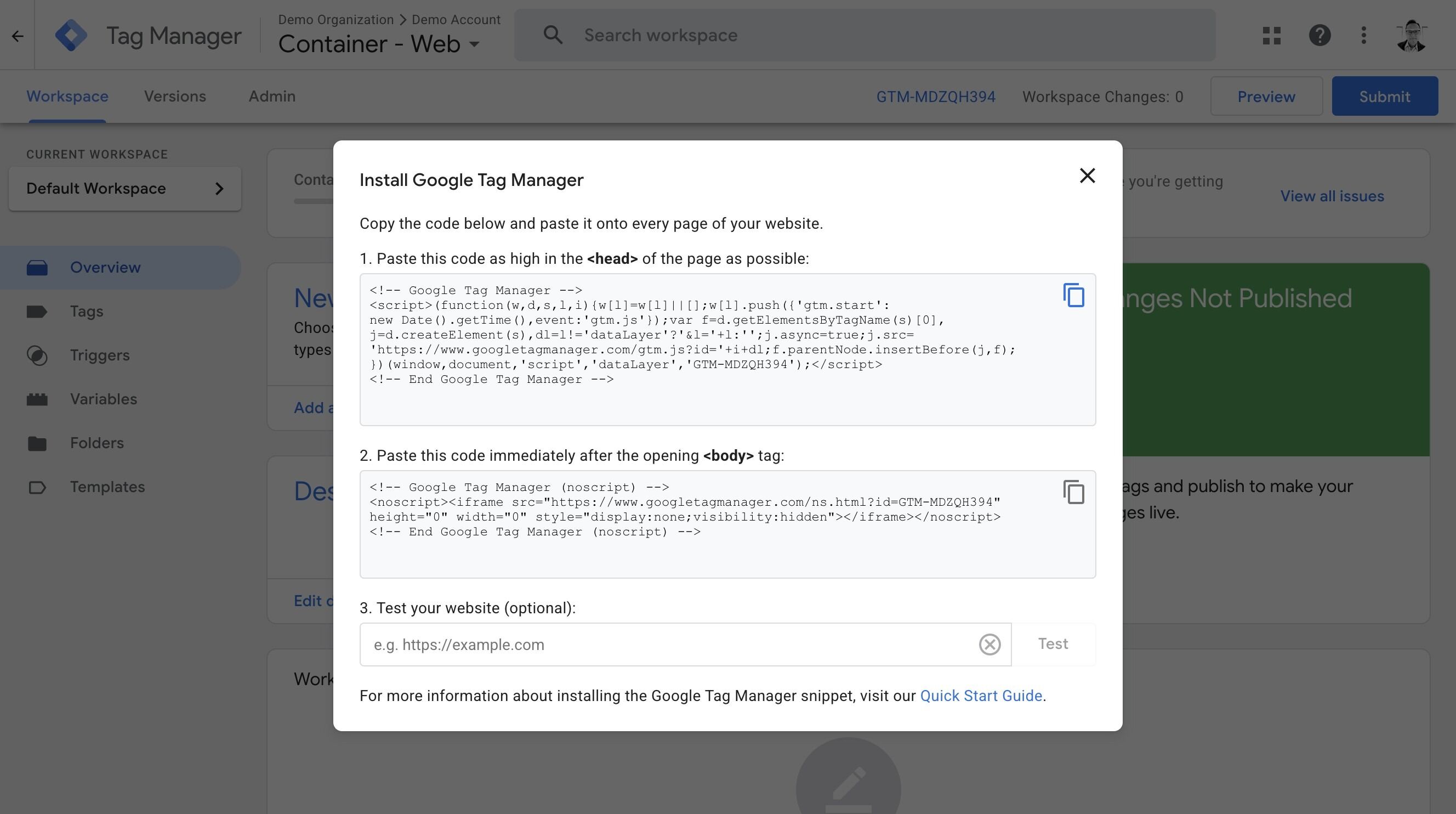Clear the test website URL field
The image size is (1456, 814).
coord(989,644)
